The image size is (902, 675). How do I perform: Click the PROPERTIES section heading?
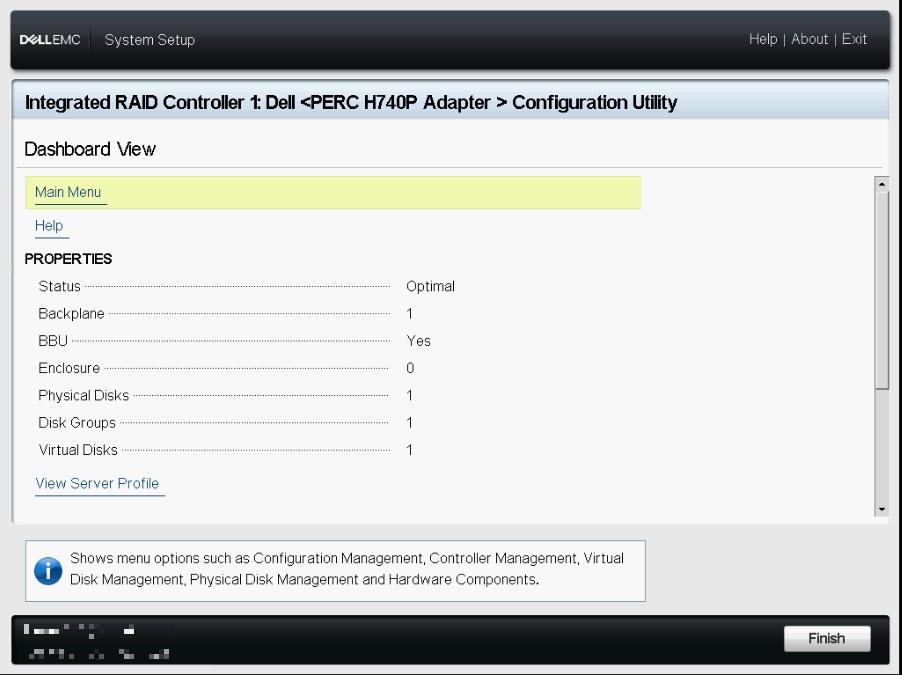(x=68, y=259)
